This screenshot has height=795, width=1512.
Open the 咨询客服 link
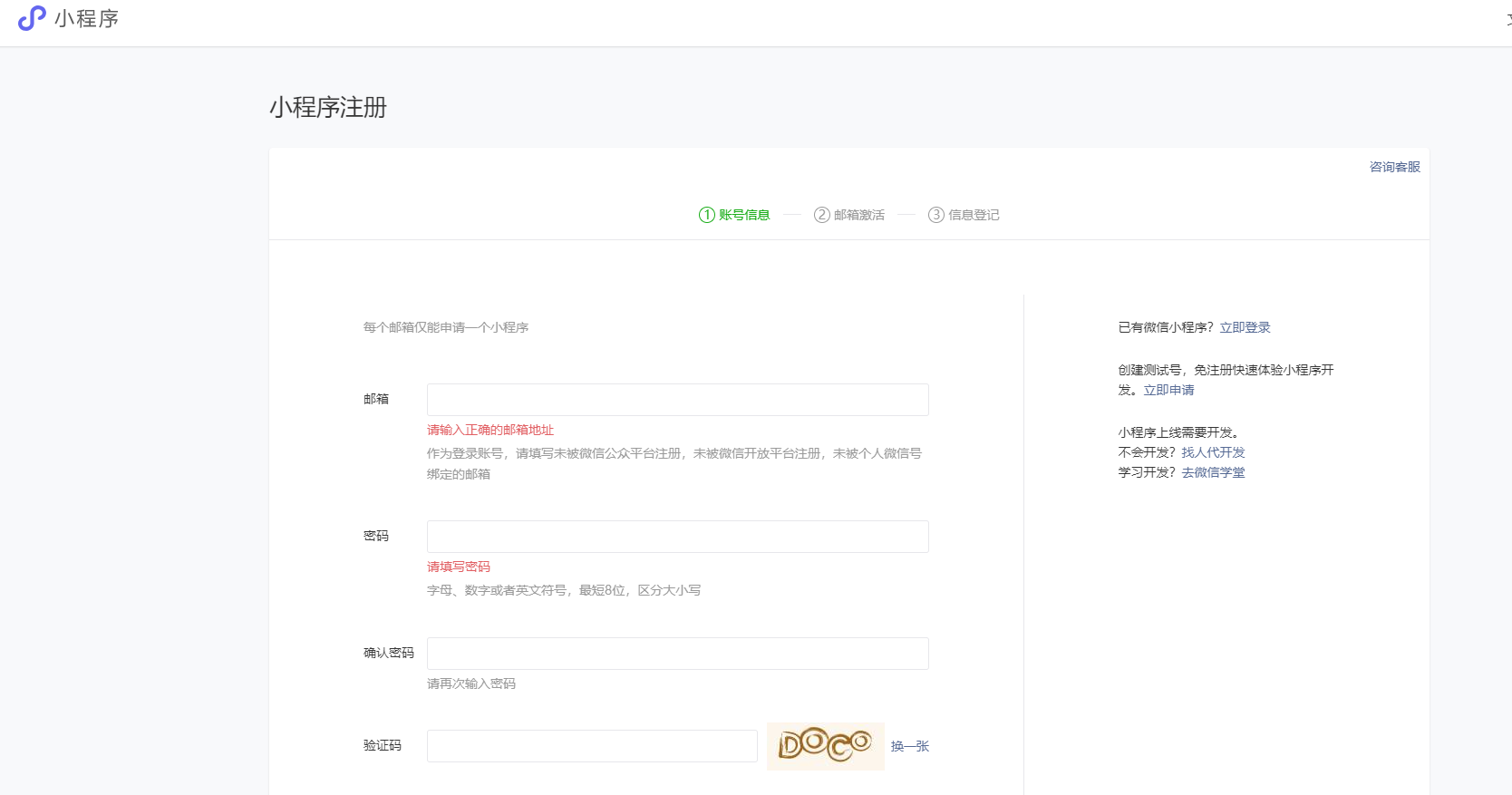pyautogui.click(x=1394, y=167)
